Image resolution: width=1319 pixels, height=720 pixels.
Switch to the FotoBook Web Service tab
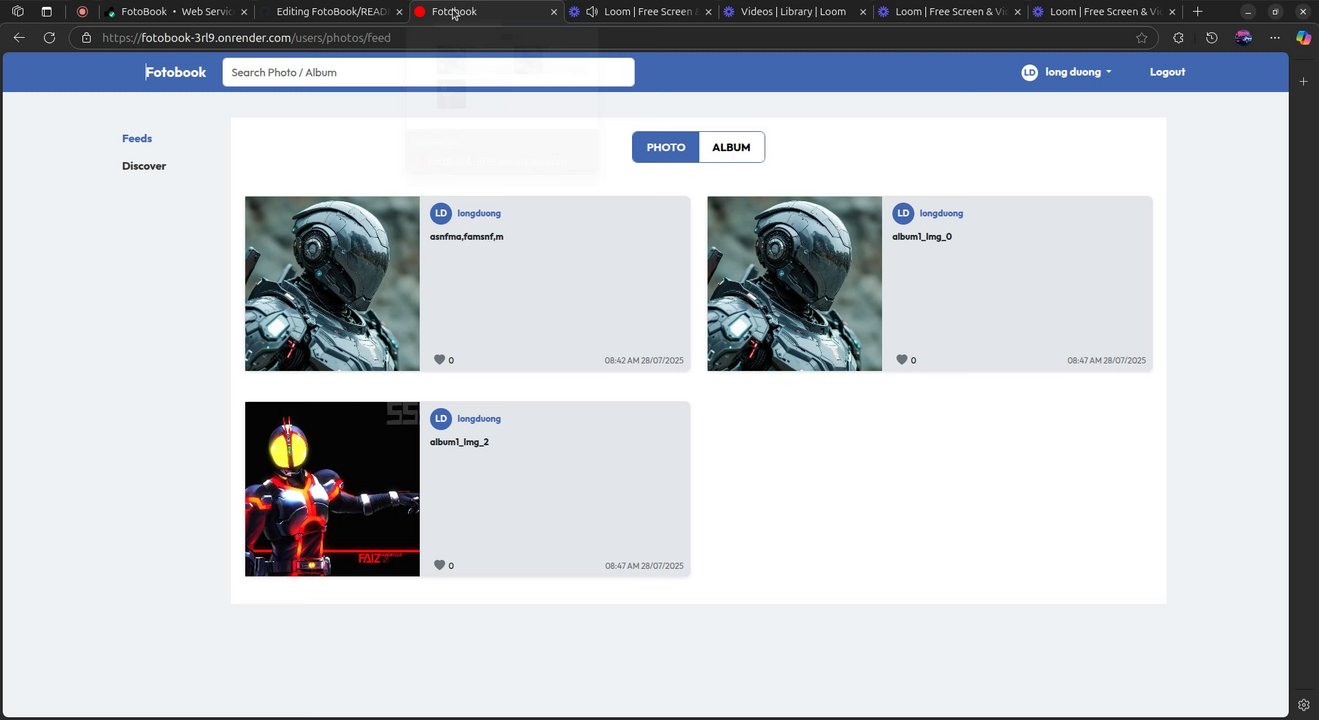pos(176,12)
